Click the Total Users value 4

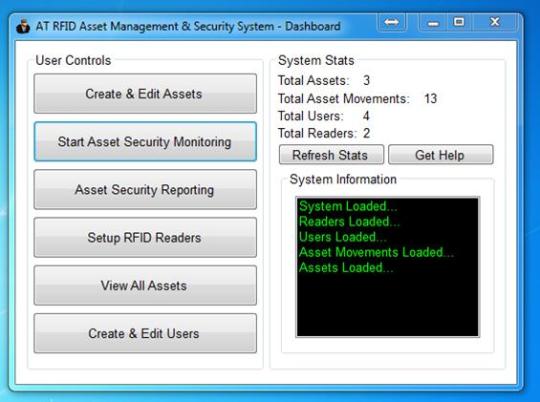[x=366, y=116]
